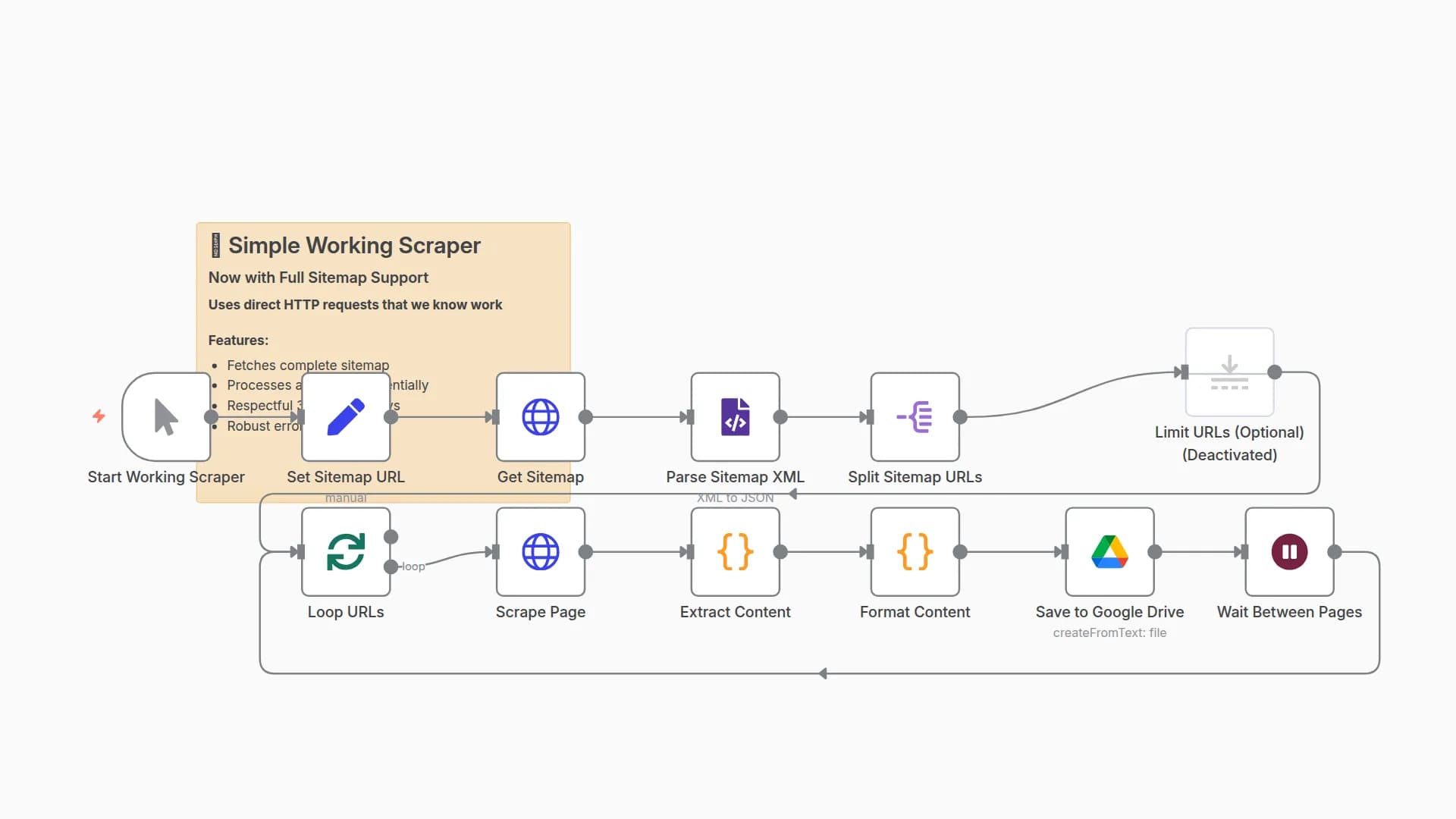This screenshot has width=1456, height=819.
Task: Click the loop output dot on Loop URLs
Action: click(x=391, y=566)
